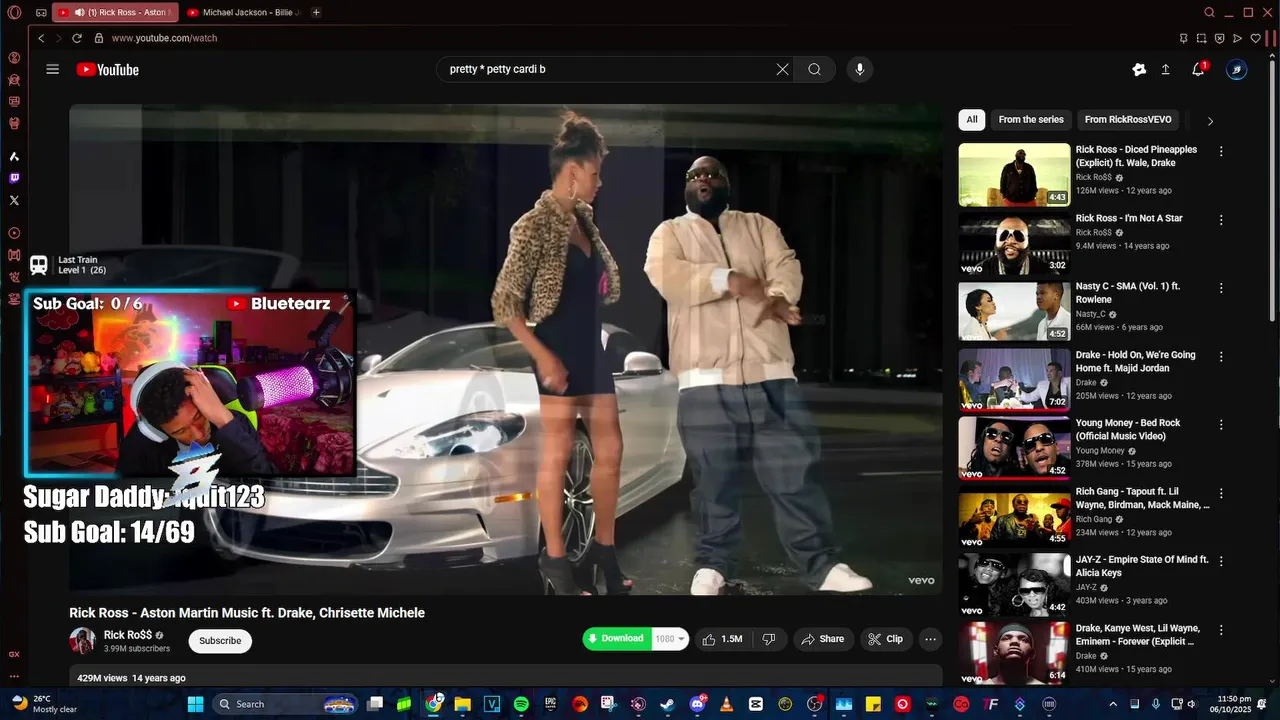Go to YouTube home via logo
Viewport: 1280px width, 720px height.
107,69
